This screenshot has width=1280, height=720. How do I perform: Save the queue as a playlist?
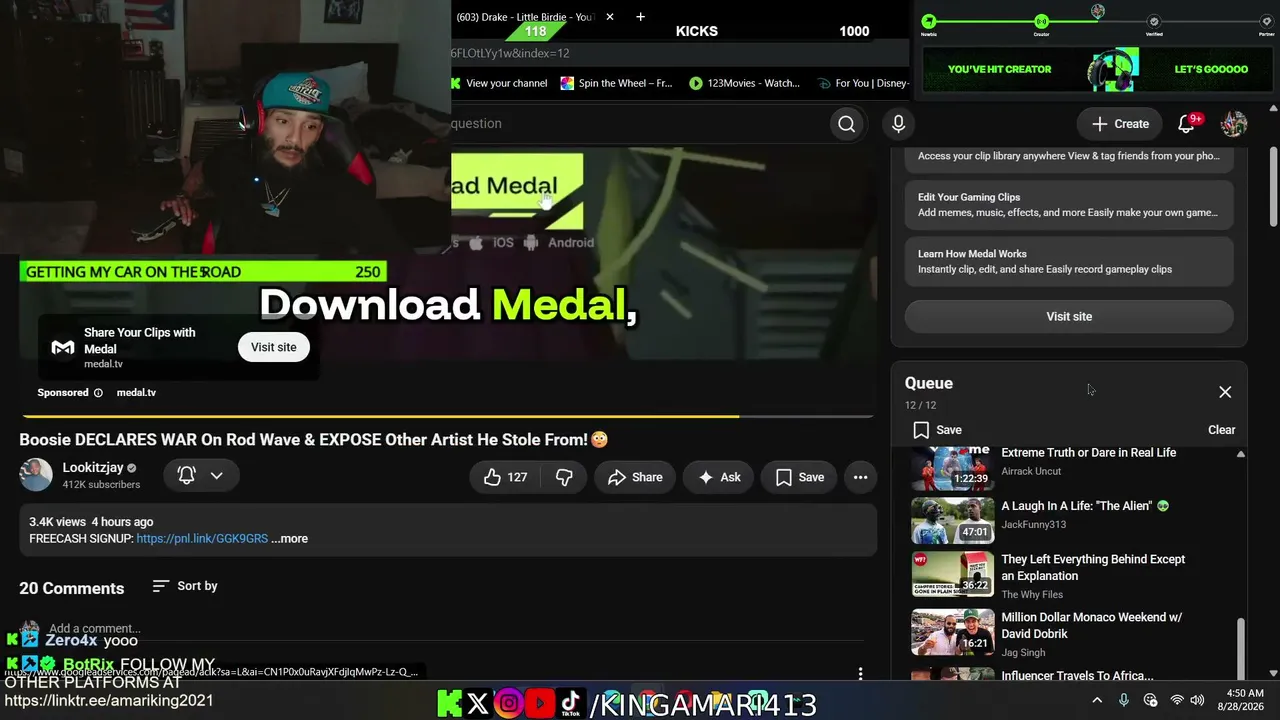(938, 430)
